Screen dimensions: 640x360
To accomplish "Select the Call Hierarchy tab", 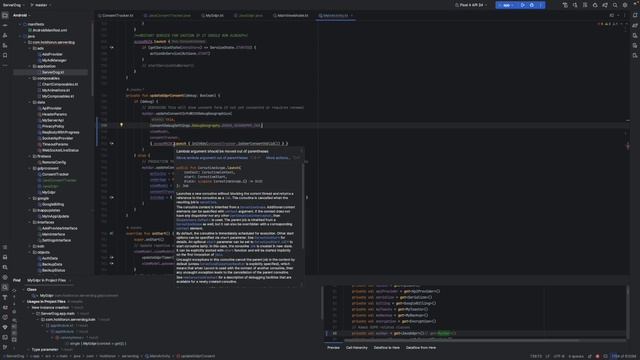I will [357, 347].
